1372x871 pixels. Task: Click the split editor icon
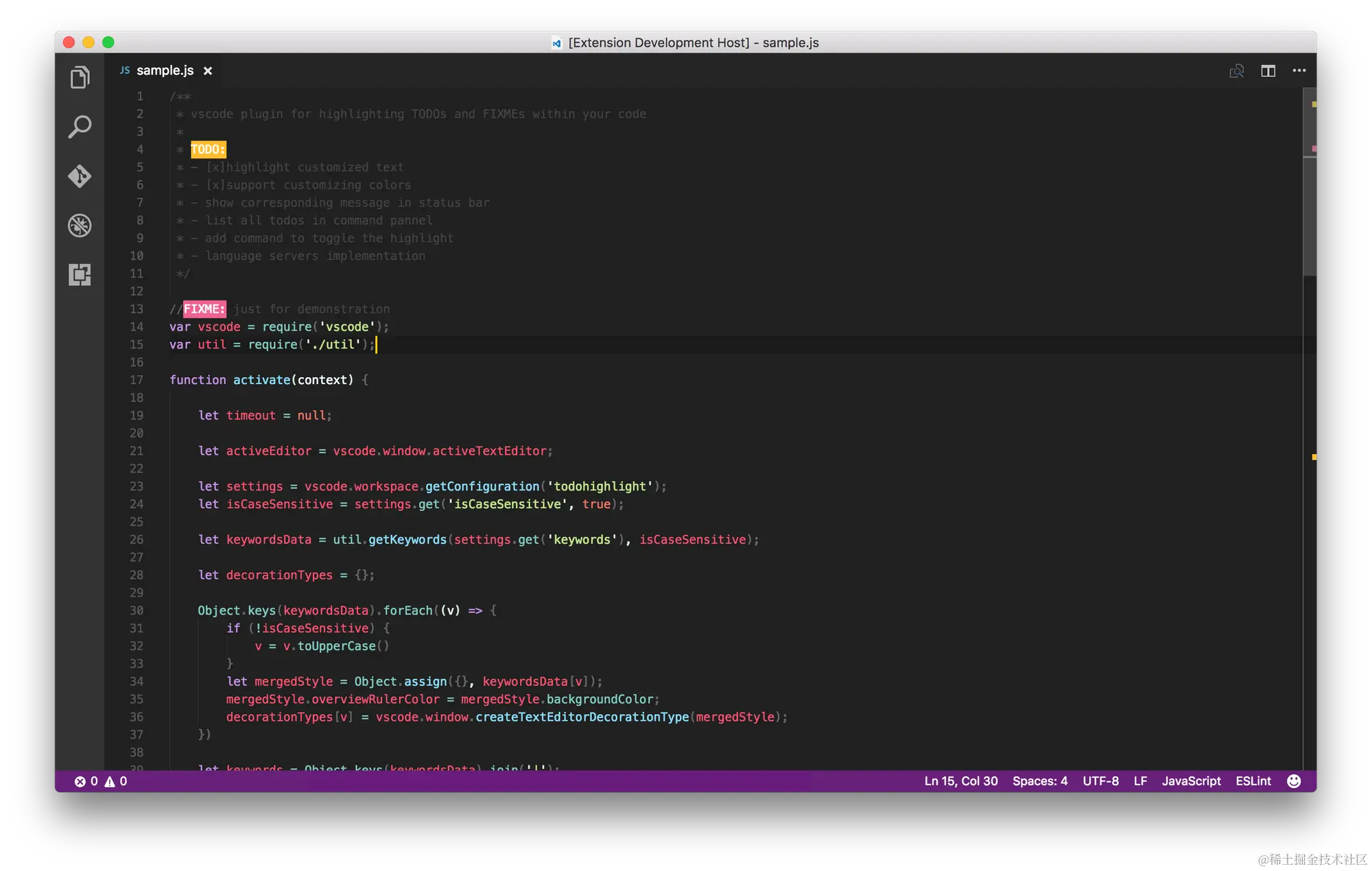(x=1268, y=71)
